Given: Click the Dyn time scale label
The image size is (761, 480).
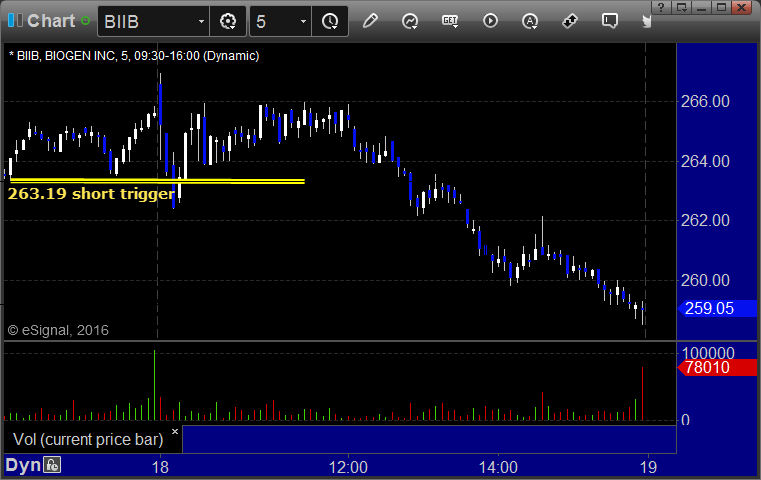Looking at the screenshot, I should pyautogui.click(x=23, y=465).
